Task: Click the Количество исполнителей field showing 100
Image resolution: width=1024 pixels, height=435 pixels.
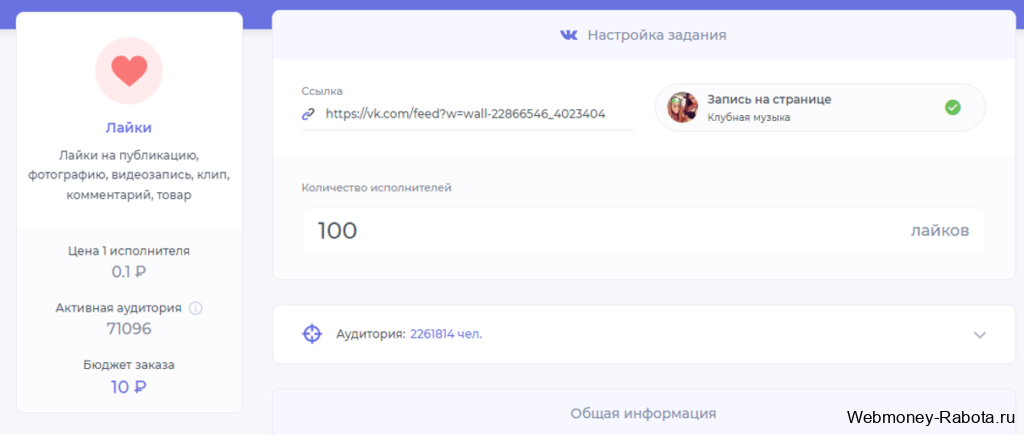Action: (x=643, y=231)
